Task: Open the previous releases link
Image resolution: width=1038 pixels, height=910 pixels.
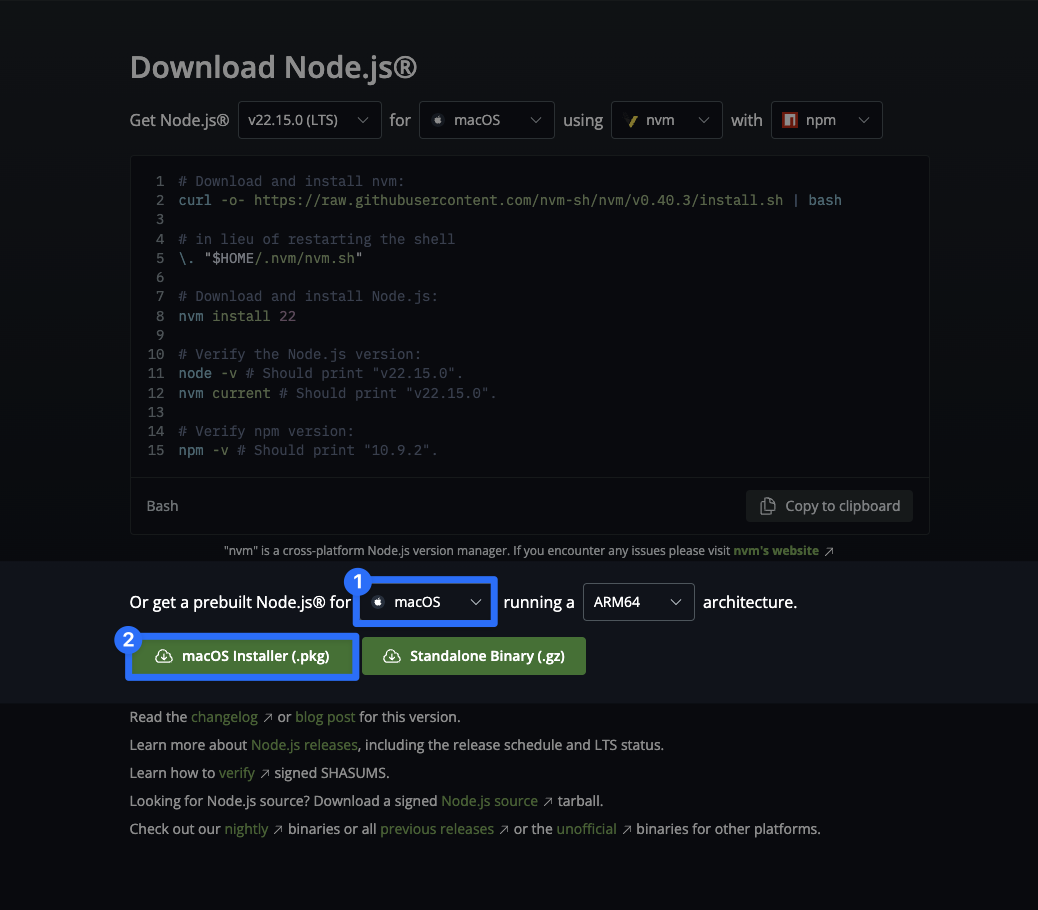Action: (x=437, y=829)
